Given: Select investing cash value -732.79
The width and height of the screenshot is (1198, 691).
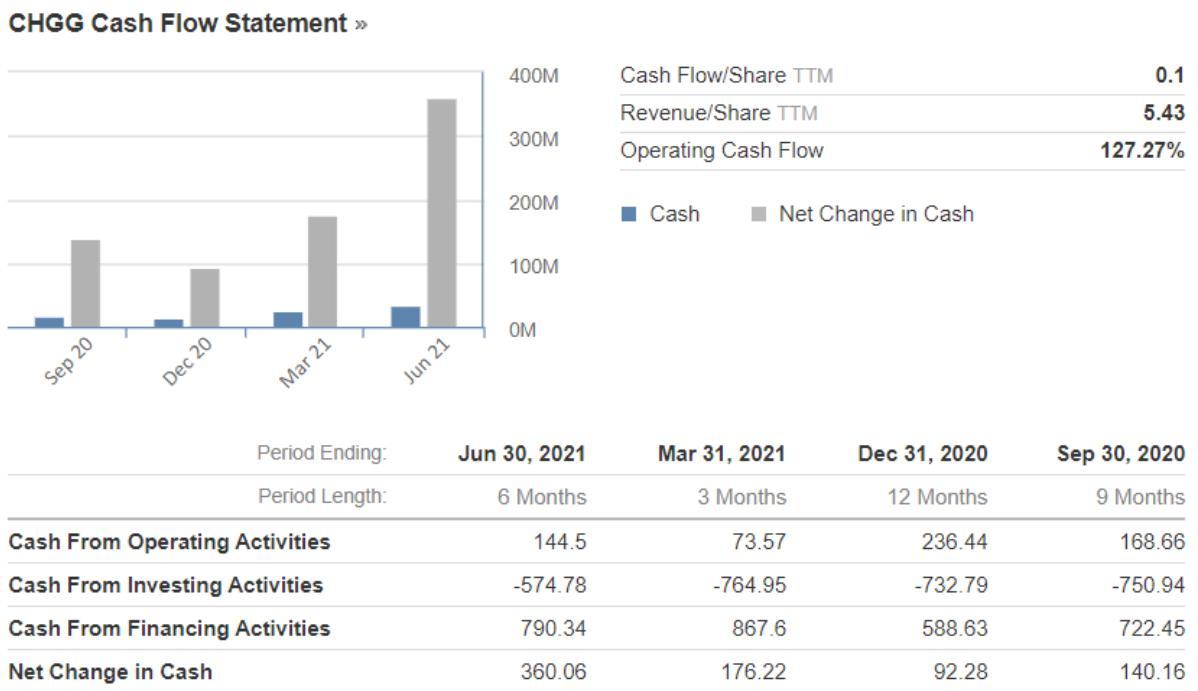Looking at the screenshot, I should (x=951, y=586).
